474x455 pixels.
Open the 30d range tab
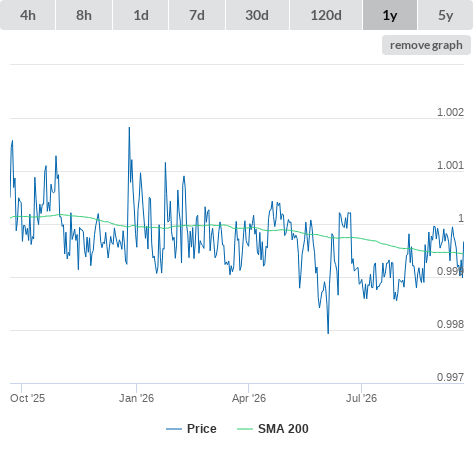pyautogui.click(x=257, y=15)
